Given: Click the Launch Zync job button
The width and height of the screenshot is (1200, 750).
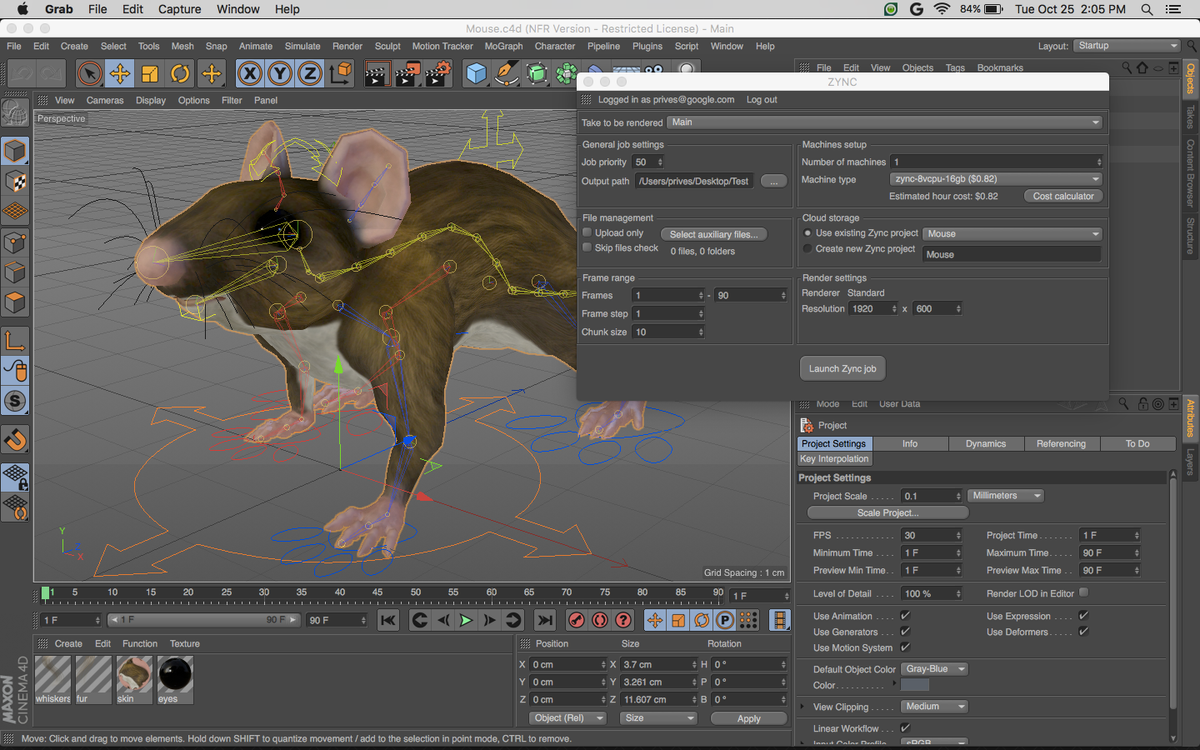Looking at the screenshot, I should (842, 368).
